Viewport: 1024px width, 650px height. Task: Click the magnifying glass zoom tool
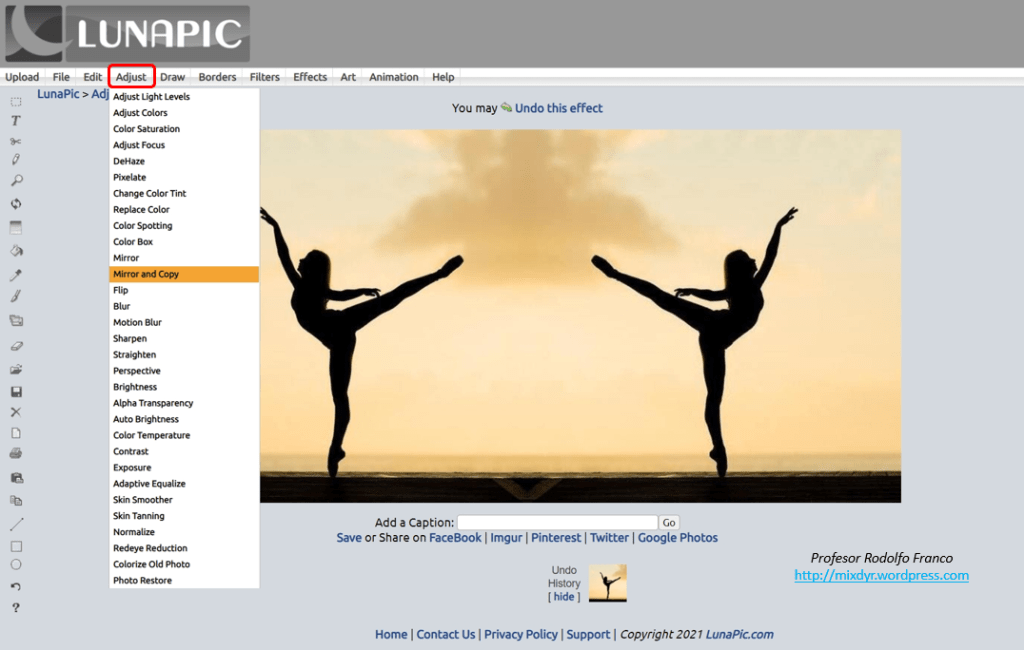(x=16, y=181)
